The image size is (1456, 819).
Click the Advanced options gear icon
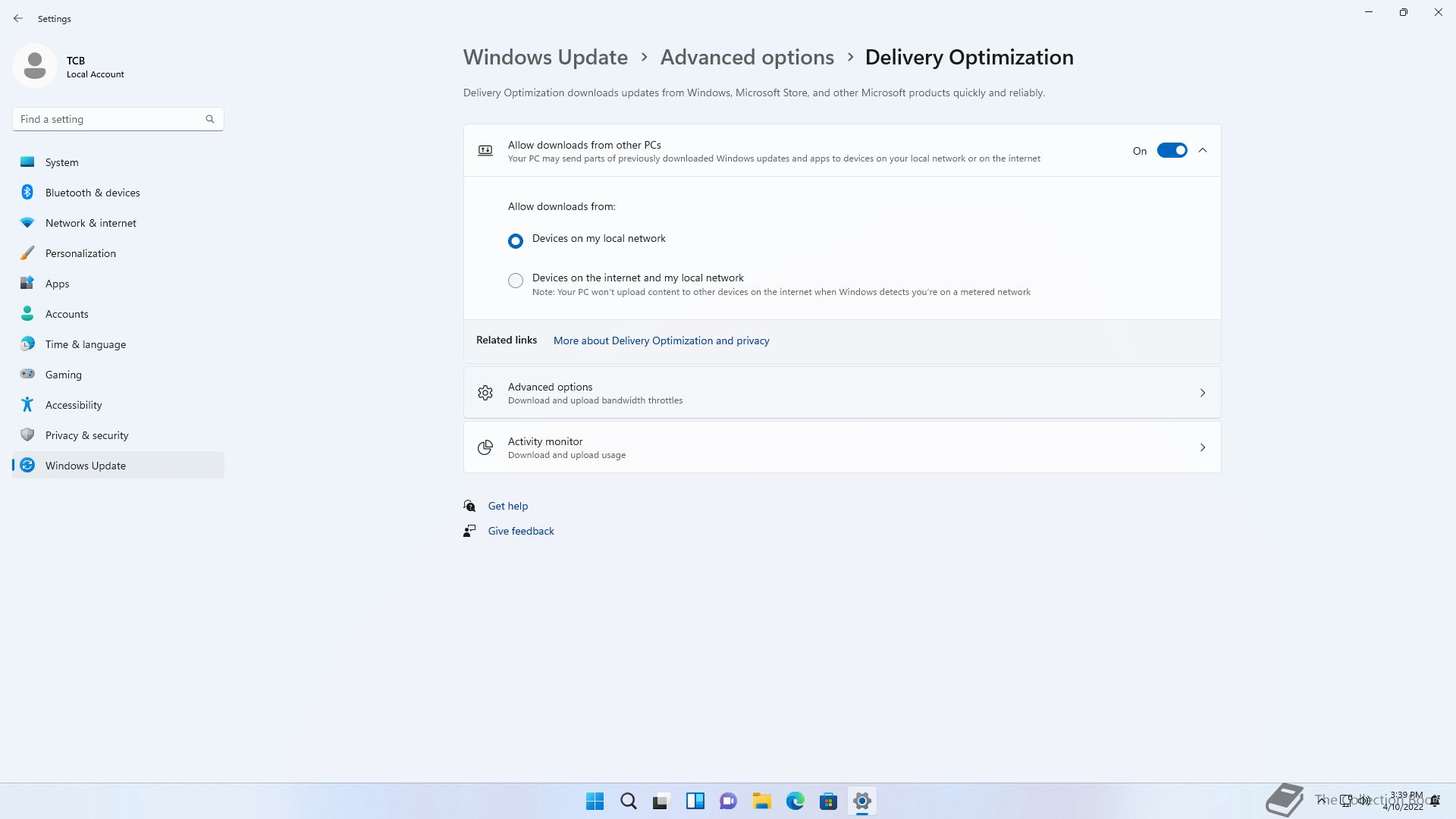tap(485, 393)
